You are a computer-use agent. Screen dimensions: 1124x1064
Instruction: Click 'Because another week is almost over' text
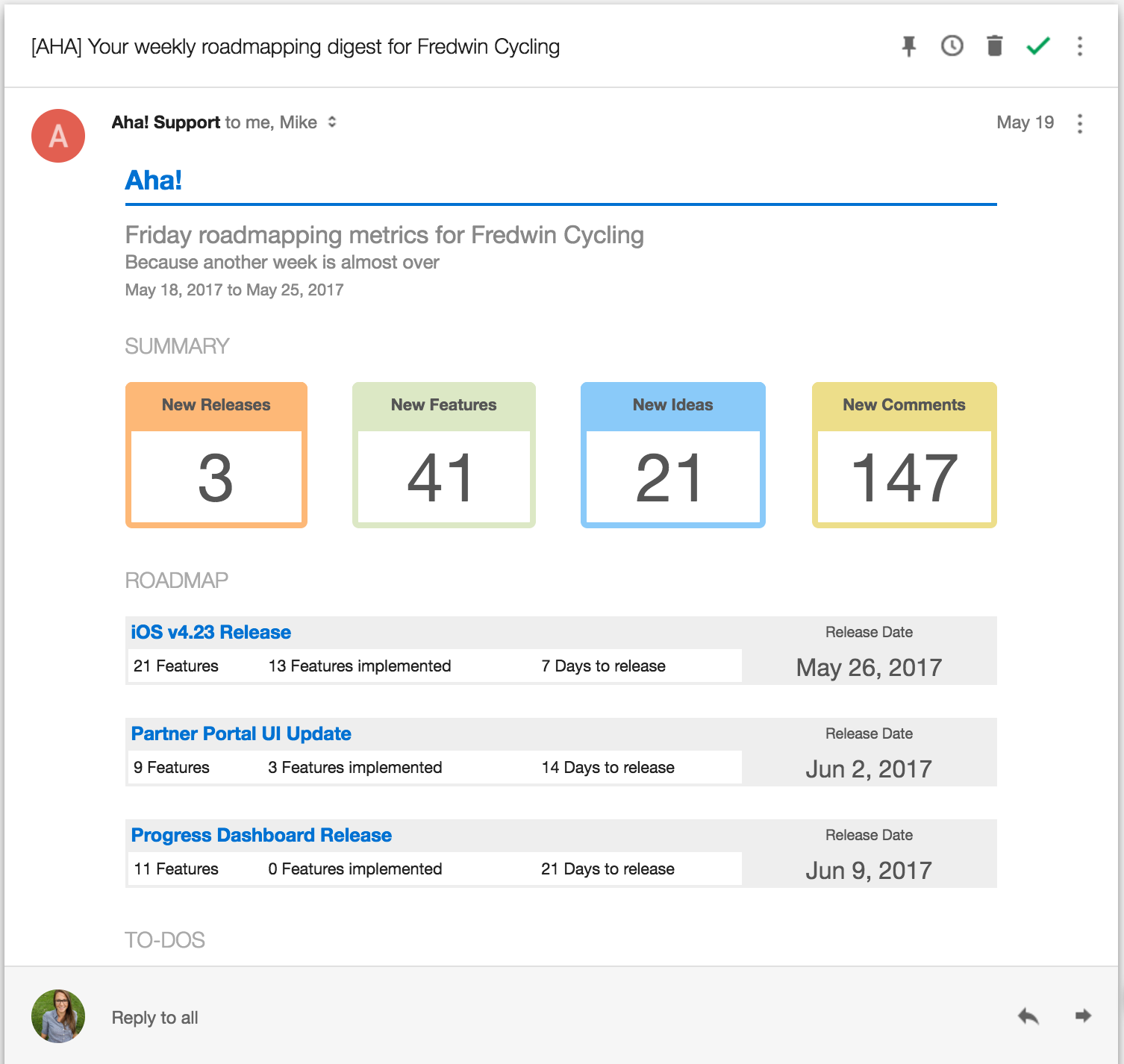click(282, 262)
